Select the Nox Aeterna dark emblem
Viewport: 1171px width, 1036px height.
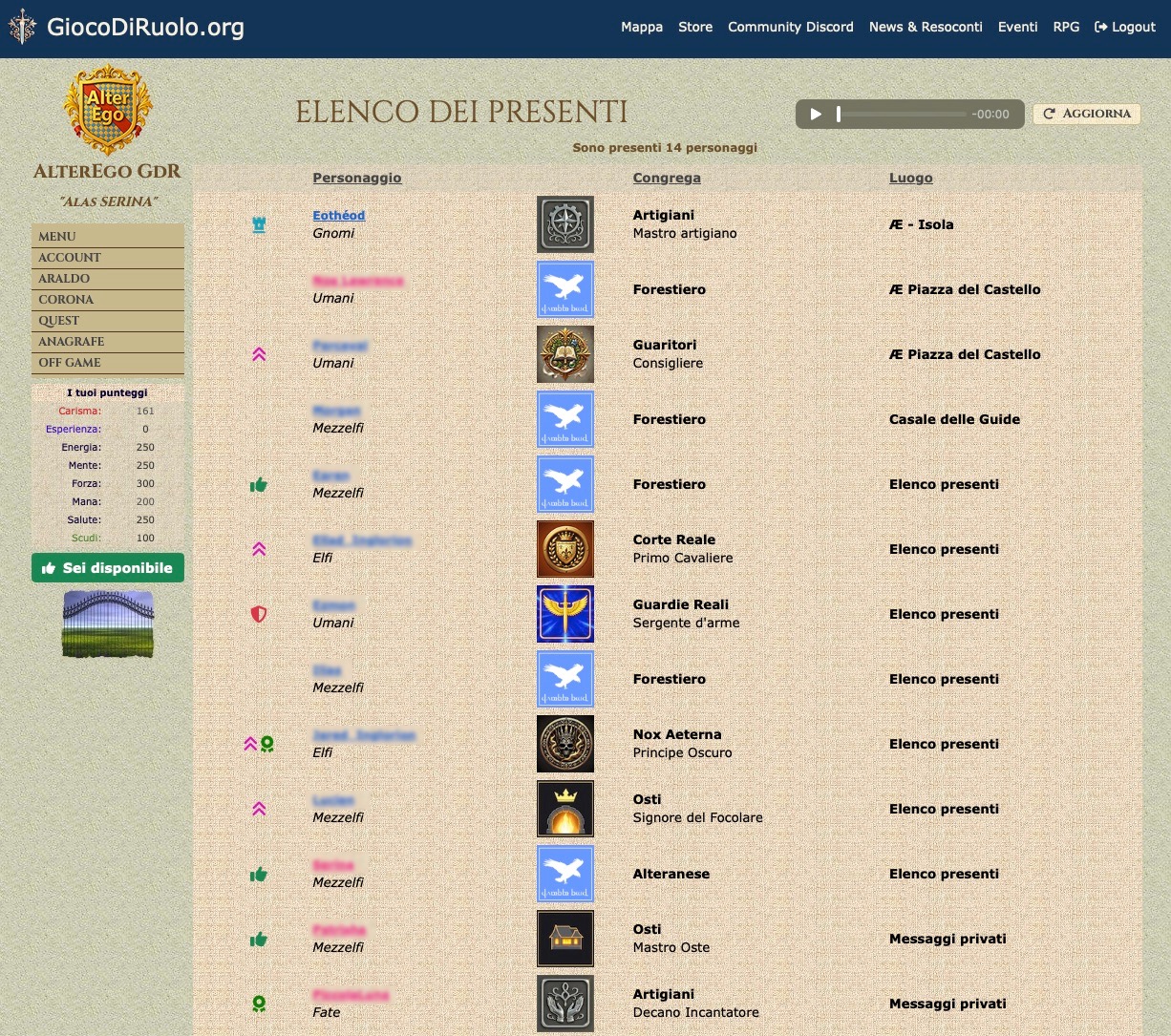click(x=564, y=744)
